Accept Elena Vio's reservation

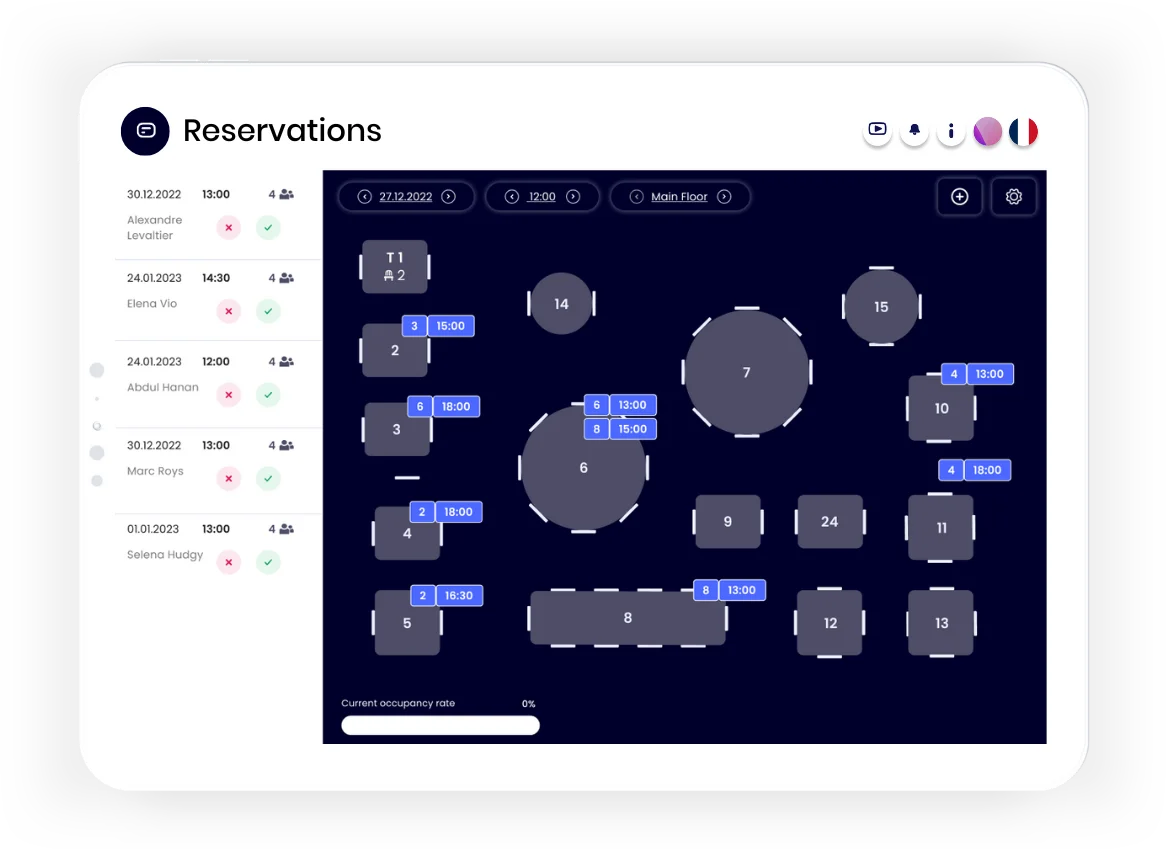[268, 311]
